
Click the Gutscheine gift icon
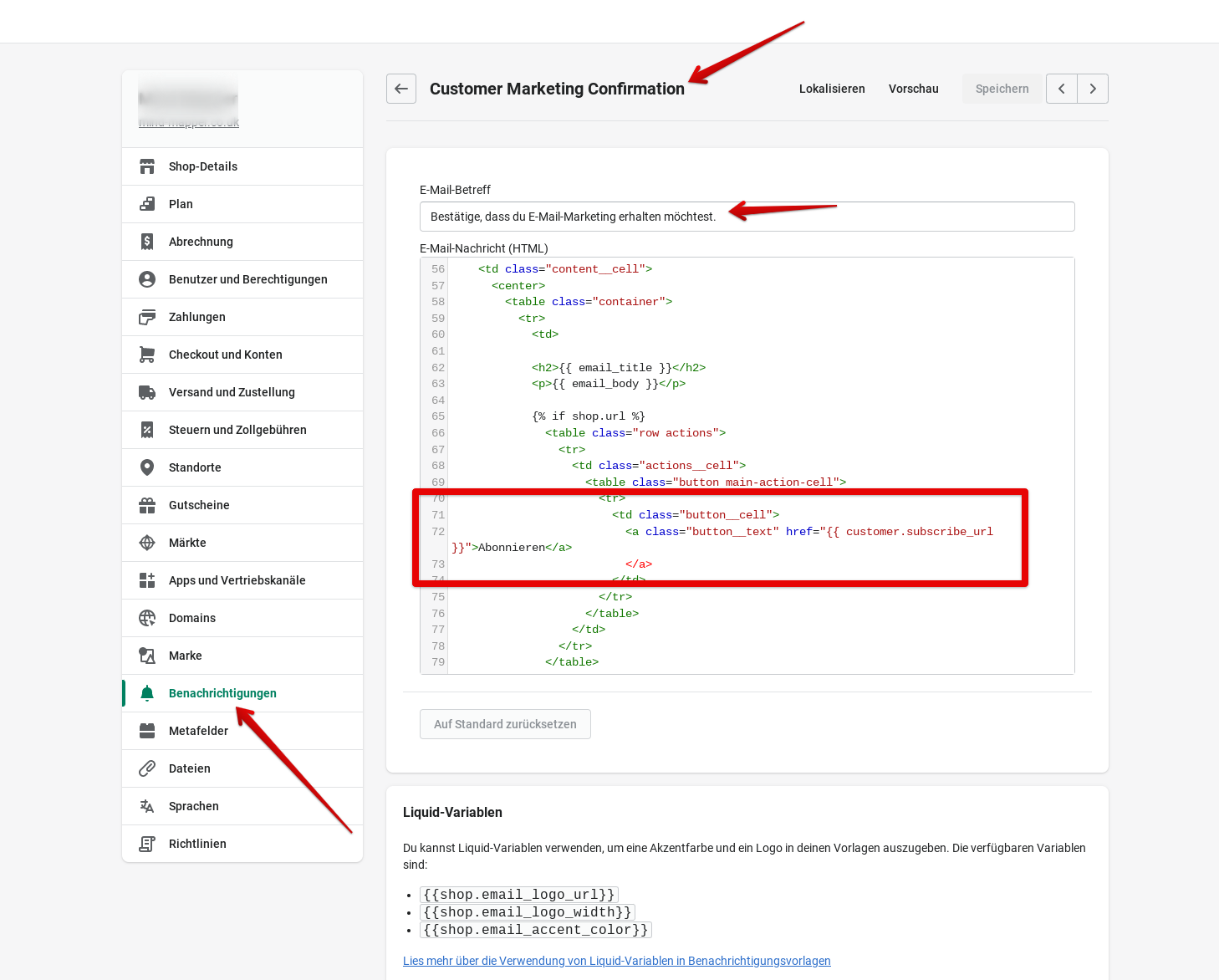coord(147,505)
